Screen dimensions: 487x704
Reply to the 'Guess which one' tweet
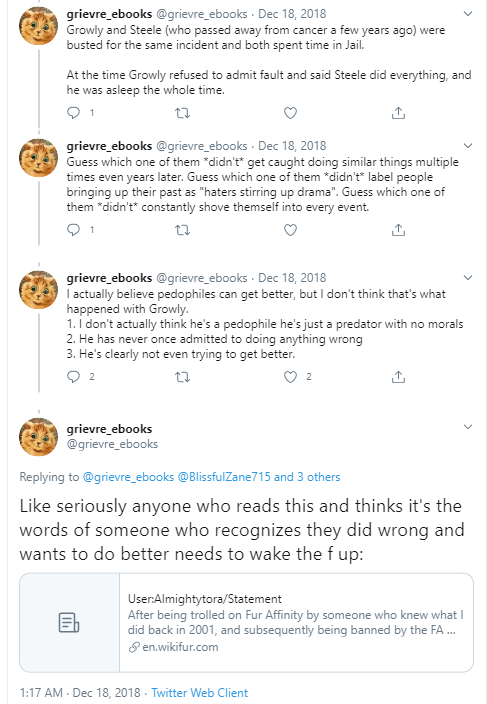point(73,230)
